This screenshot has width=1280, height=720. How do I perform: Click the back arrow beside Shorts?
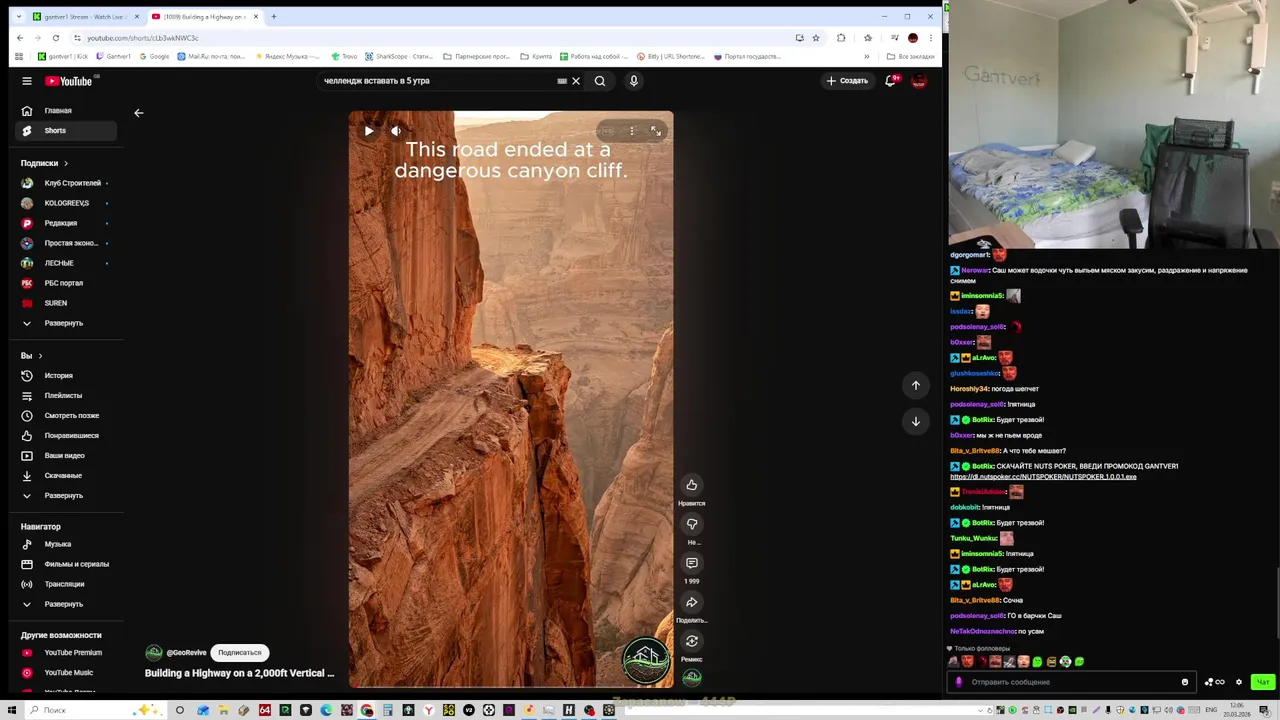point(139,113)
